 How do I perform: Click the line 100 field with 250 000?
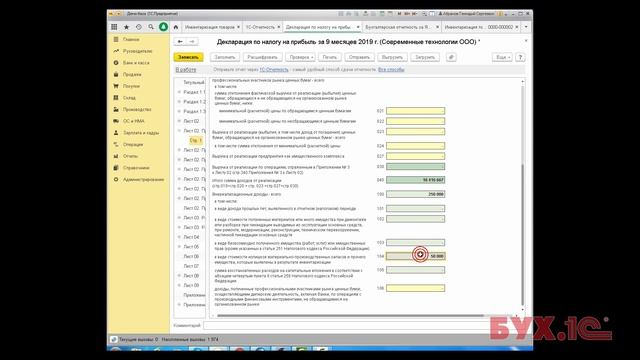click(416, 194)
